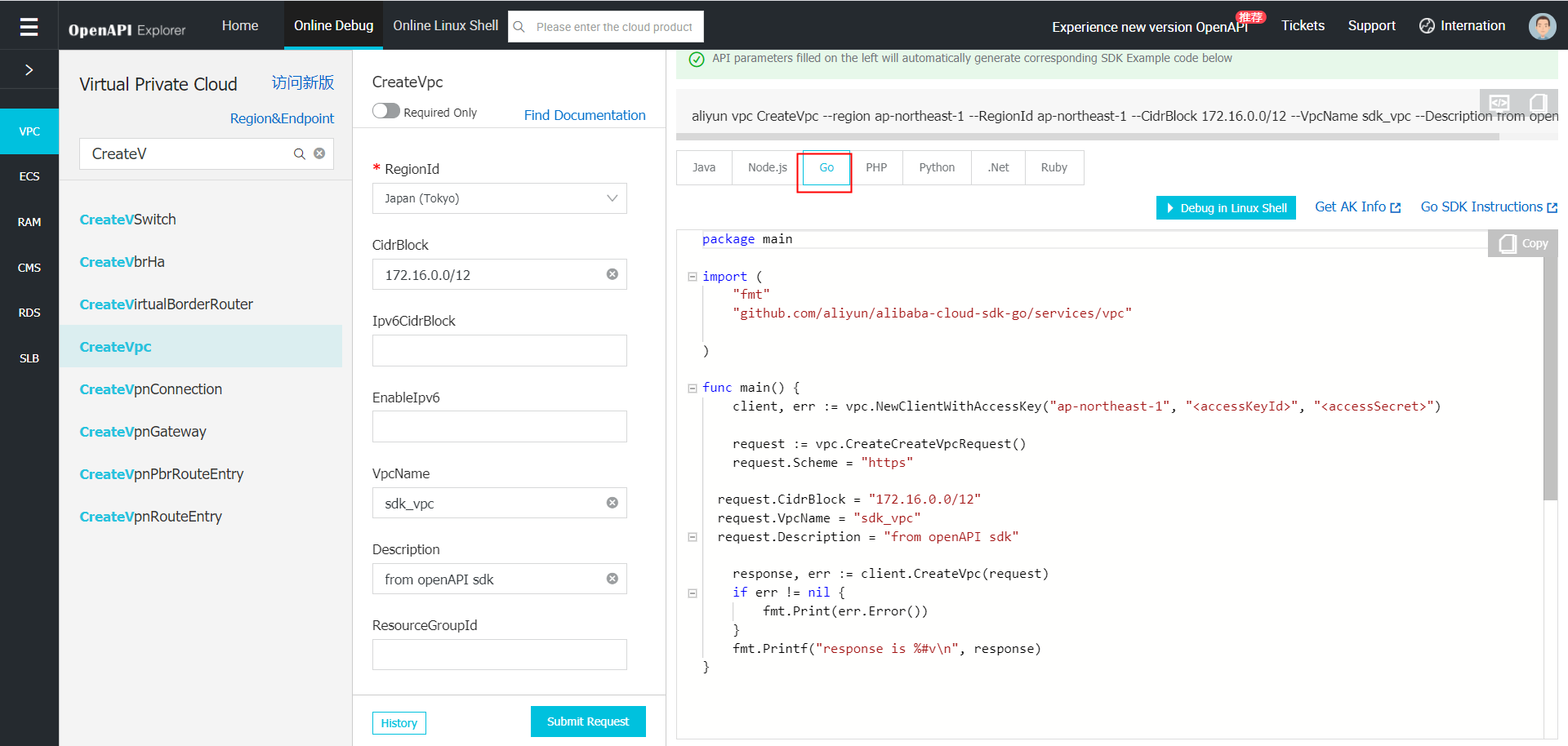The image size is (1568, 746).
Task: Clear the CidrBlock field value
Action: [x=612, y=274]
